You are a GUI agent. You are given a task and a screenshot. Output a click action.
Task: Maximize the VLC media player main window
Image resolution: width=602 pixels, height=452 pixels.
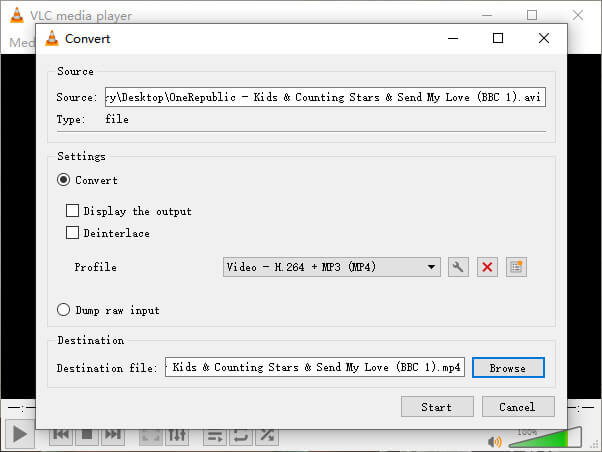click(x=532, y=15)
